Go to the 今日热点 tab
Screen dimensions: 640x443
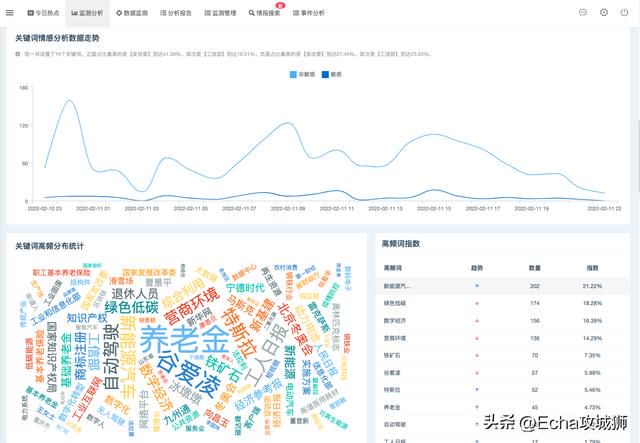coord(43,13)
